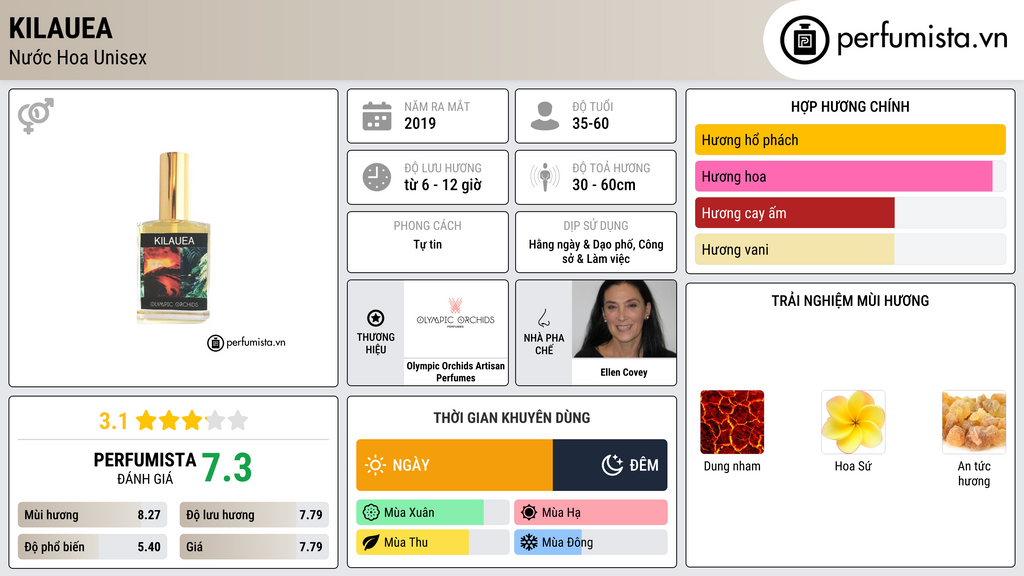1024x576 pixels.
Task: Click the Mùa Đông season bar
Action: point(591,542)
